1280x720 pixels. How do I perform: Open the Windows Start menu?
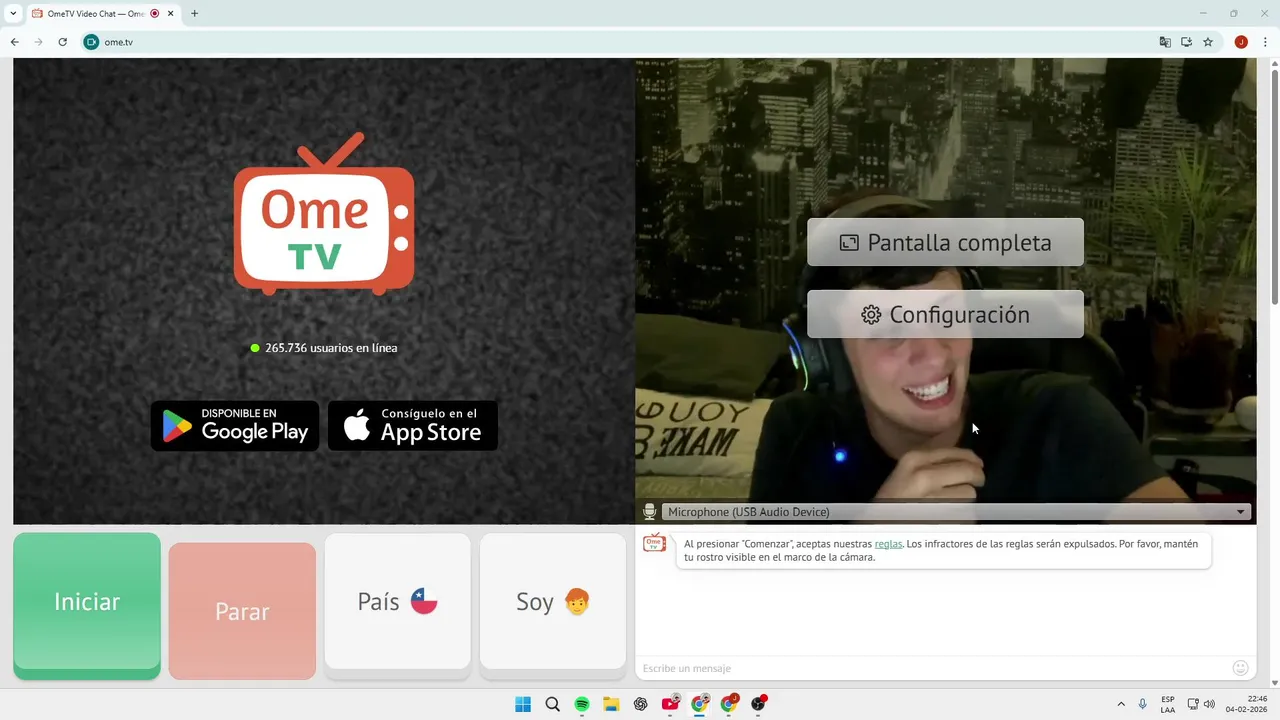pos(523,704)
